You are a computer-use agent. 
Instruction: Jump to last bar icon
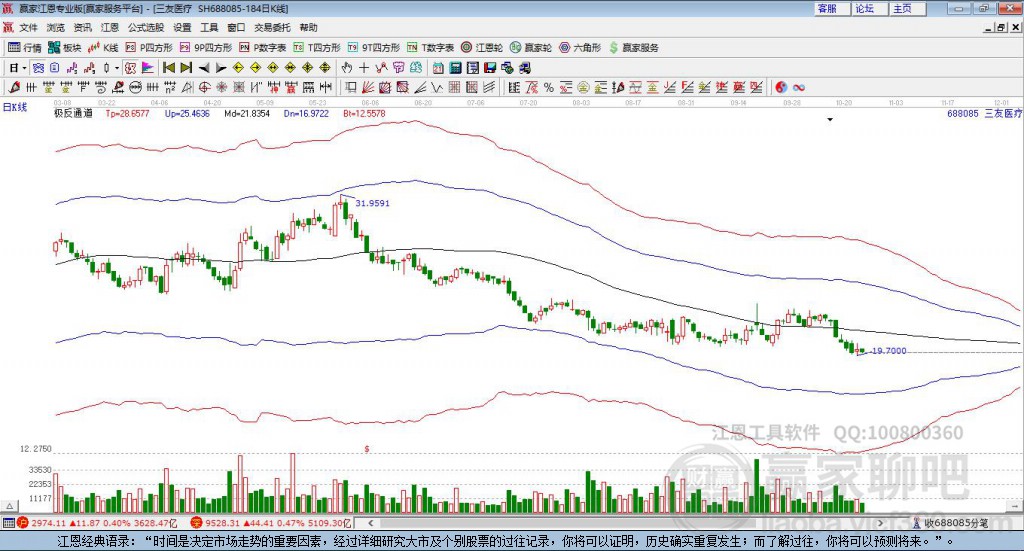click(186, 68)
